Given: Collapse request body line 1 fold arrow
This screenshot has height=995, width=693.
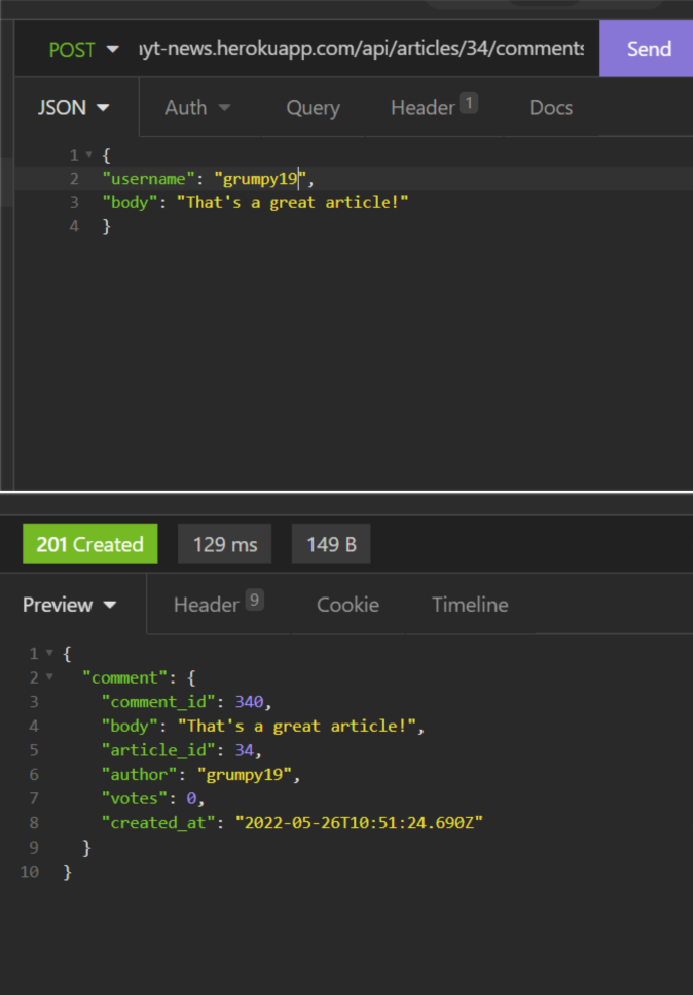Looking at the screenshot, I should click(x=89, y=155).
